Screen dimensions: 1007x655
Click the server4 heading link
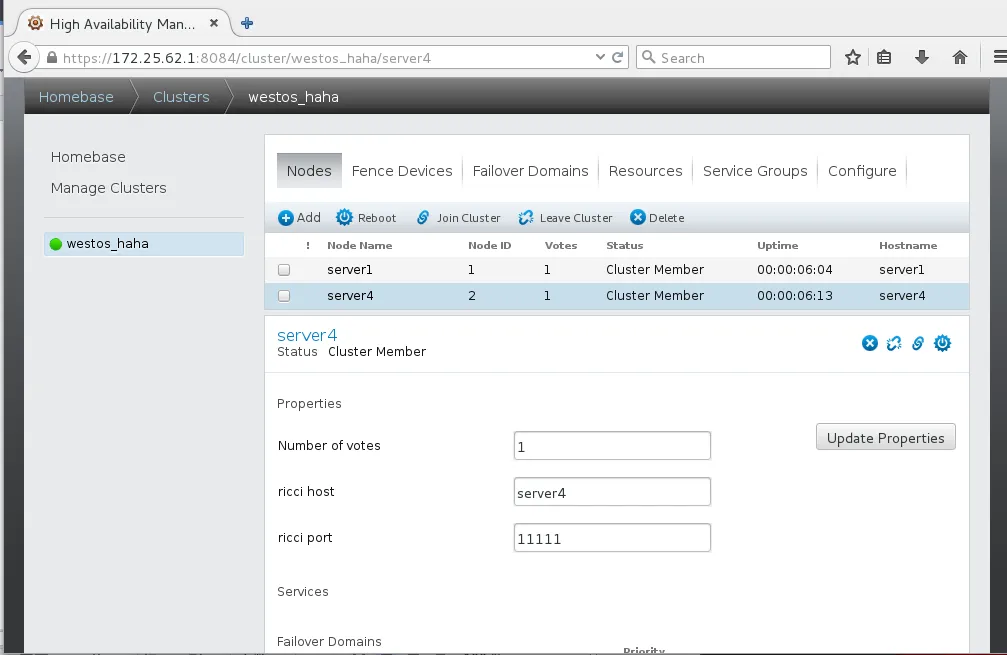point(307,335)
